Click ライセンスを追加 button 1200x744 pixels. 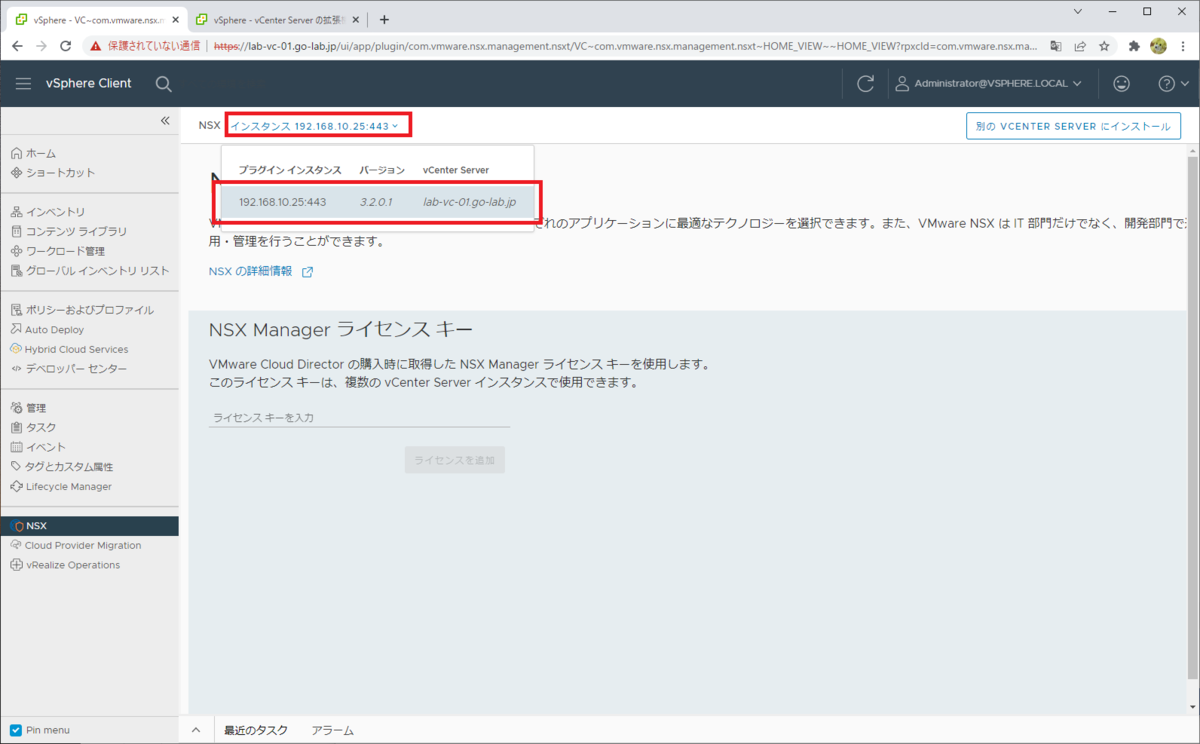[455, 460]
